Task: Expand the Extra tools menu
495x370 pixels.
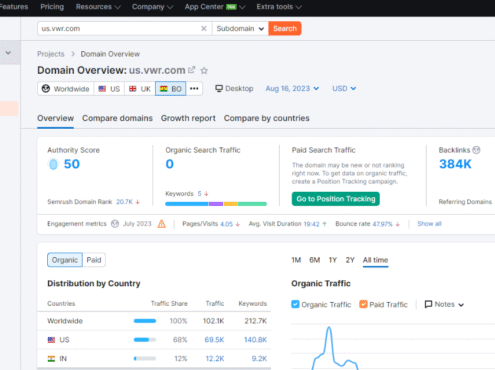Action: click(279, 7)
